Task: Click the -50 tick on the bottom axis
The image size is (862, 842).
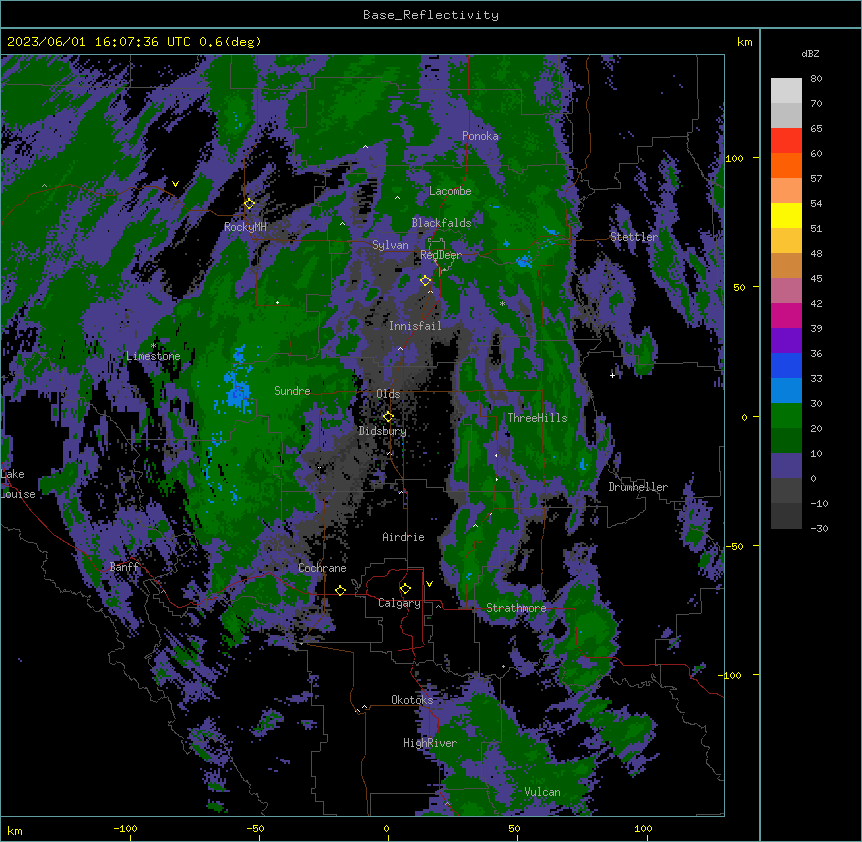Action: 255,828
